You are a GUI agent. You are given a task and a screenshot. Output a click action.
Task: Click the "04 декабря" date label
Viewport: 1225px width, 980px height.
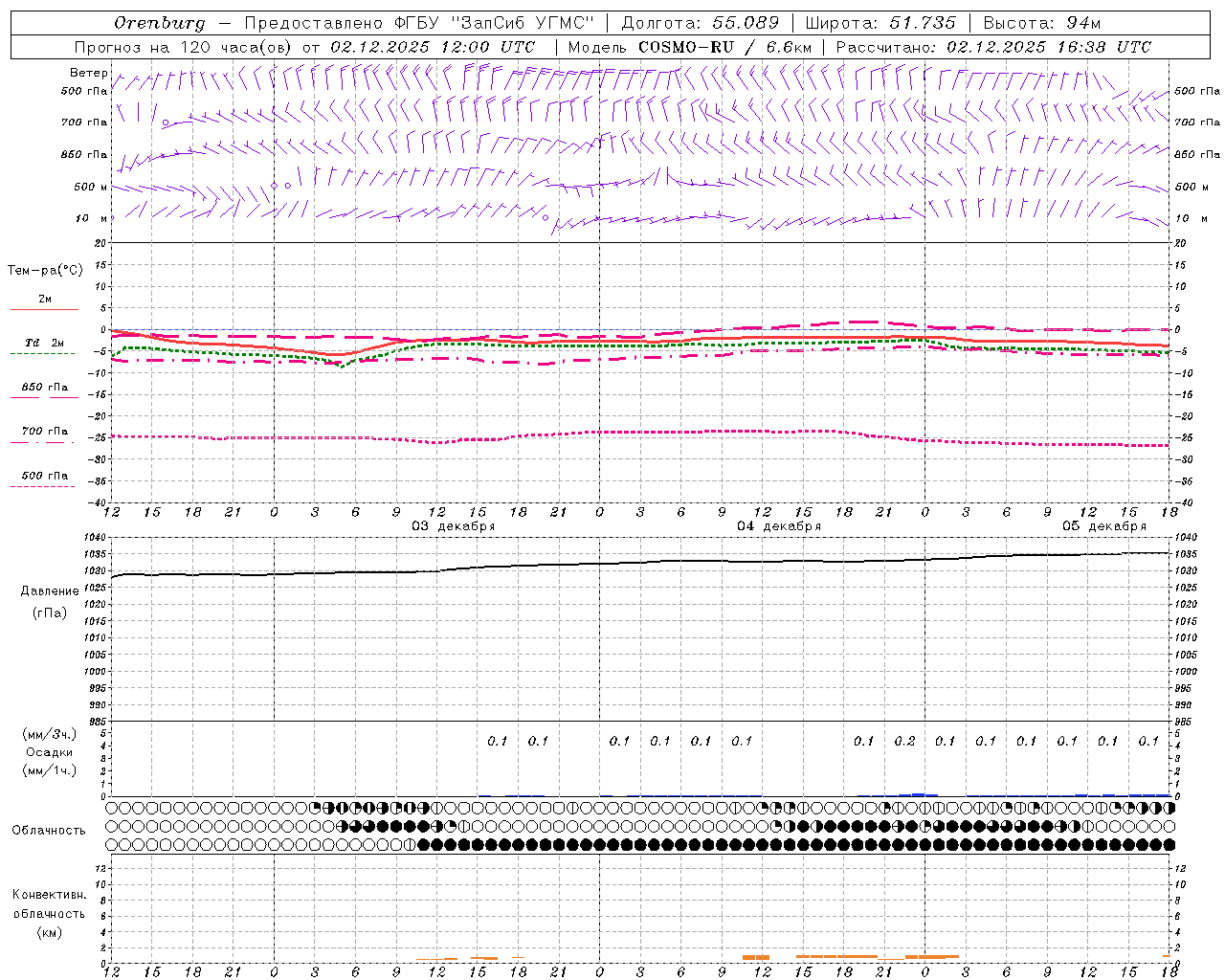pos(779,526)
